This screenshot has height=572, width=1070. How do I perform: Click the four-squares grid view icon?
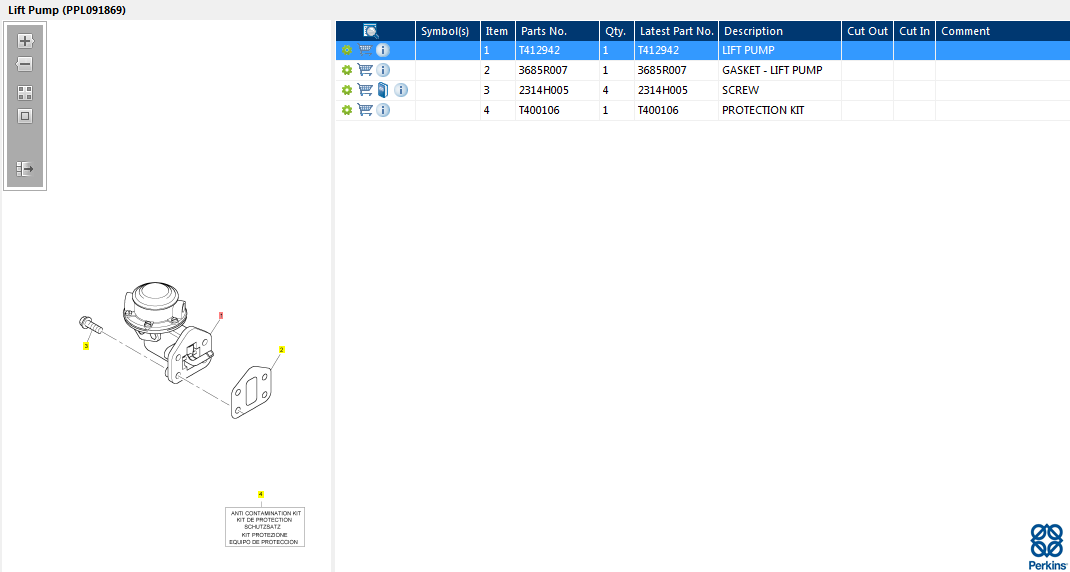[x=25, y=92]
